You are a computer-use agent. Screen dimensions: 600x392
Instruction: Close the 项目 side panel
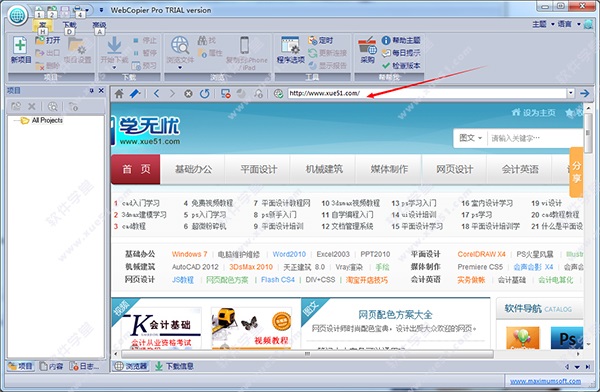tap(101, 90)
